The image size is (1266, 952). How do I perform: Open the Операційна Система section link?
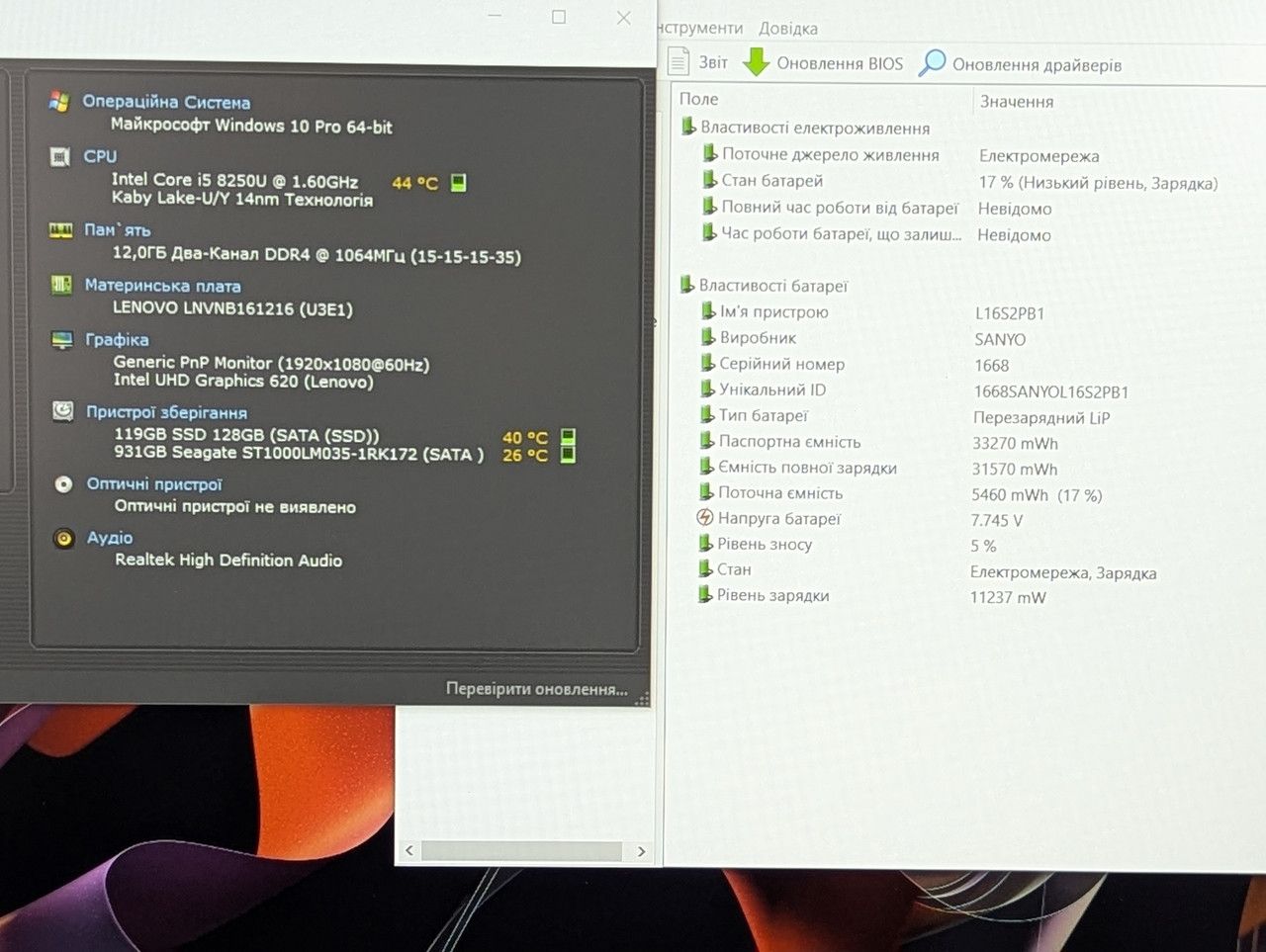tap(166, 102)
